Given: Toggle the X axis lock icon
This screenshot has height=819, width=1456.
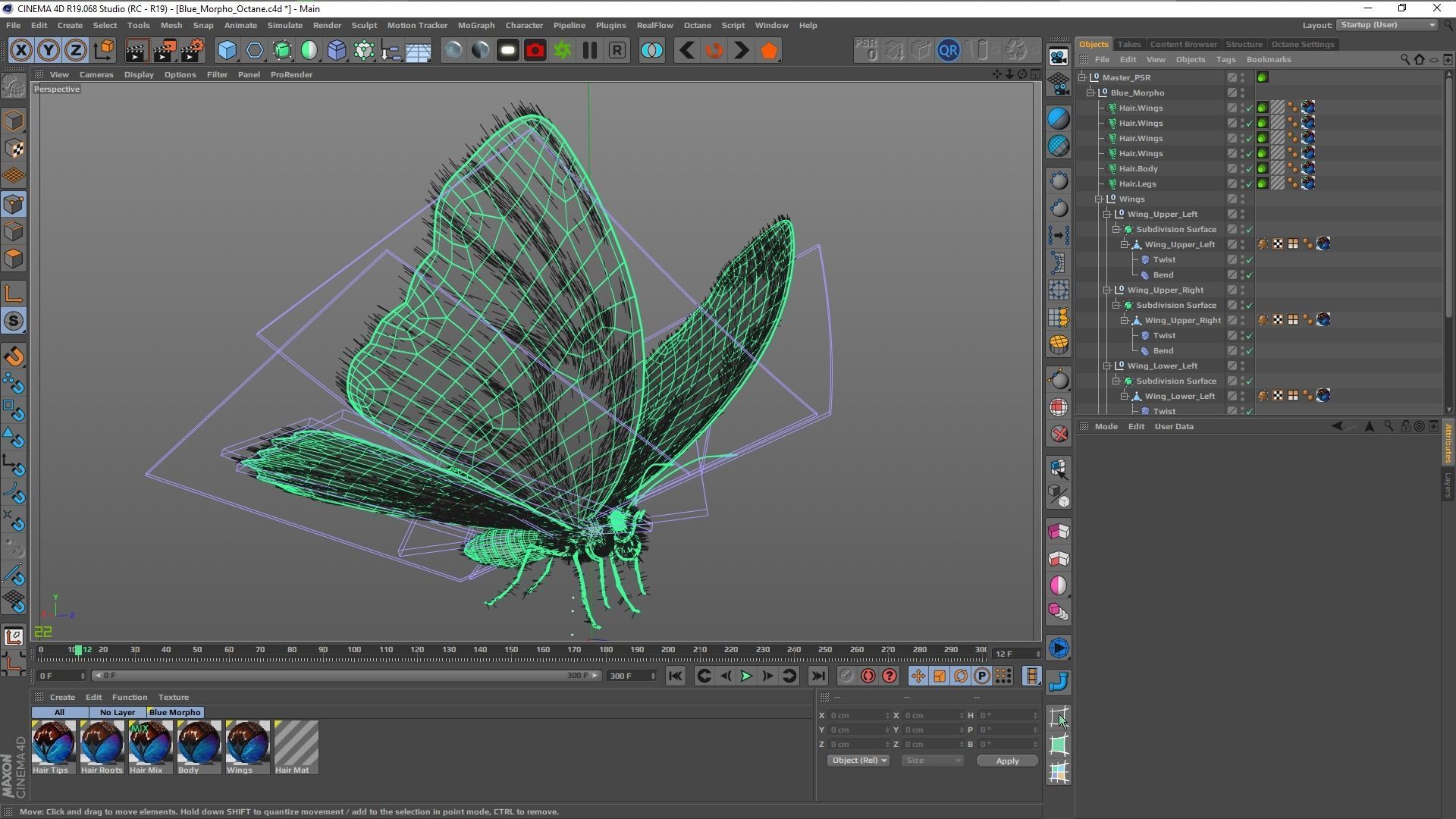Looking at the screenshot, I should pos(20,51).
